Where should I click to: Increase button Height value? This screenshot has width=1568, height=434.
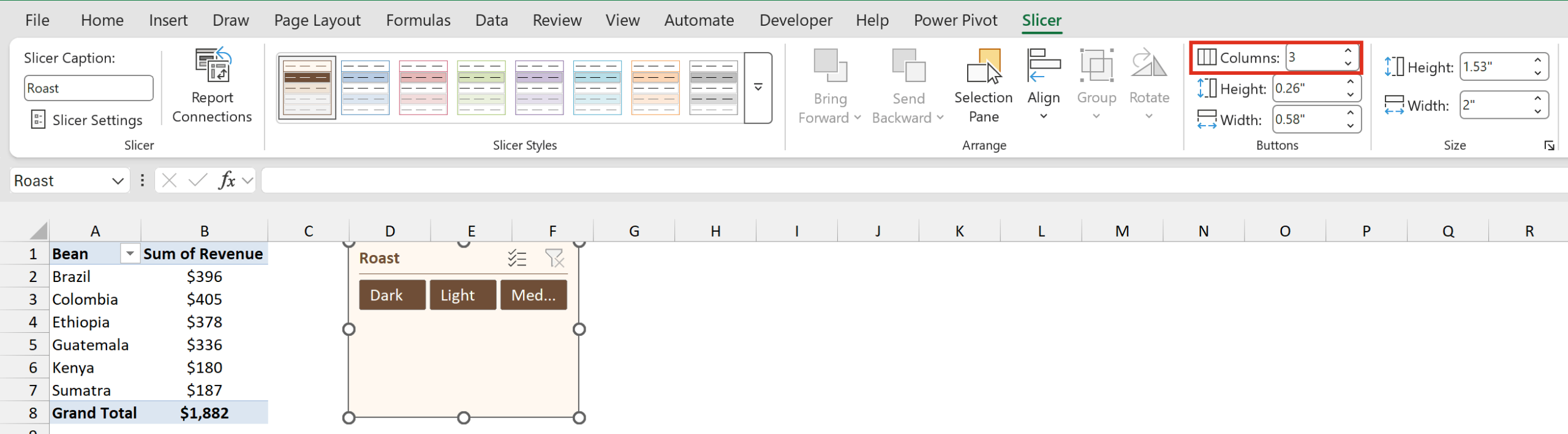1351,82
